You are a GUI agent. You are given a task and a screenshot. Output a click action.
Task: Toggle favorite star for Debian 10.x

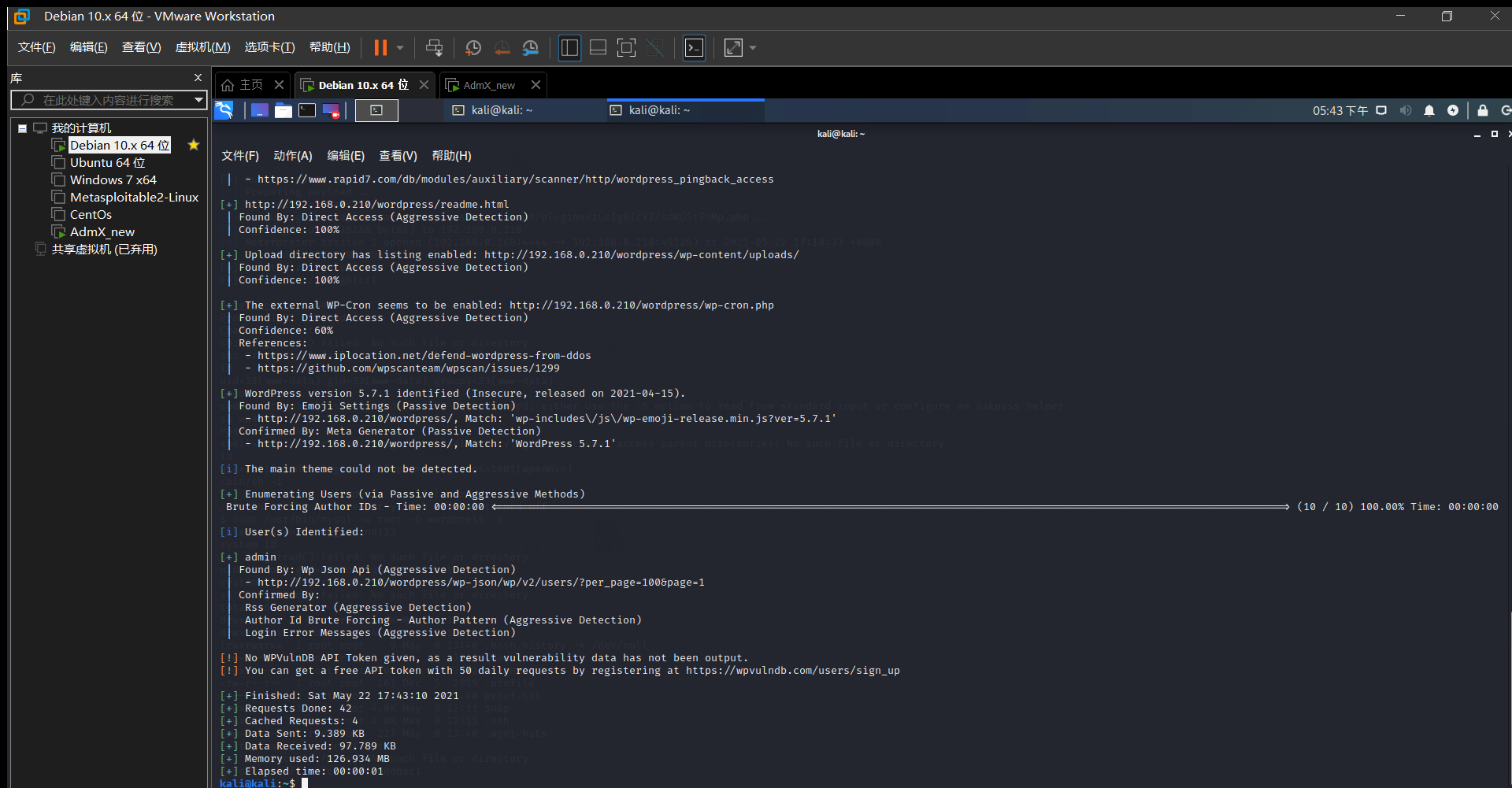click(194, 145)
